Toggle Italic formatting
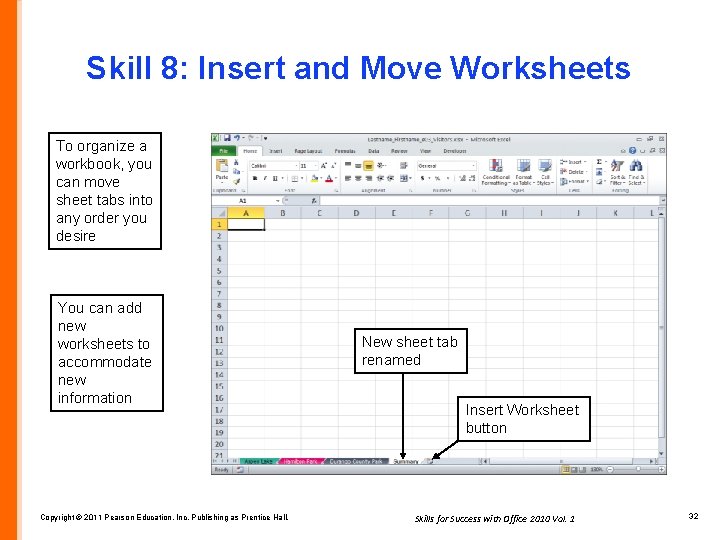Viewport: 720px width, 540px height. 265,179
